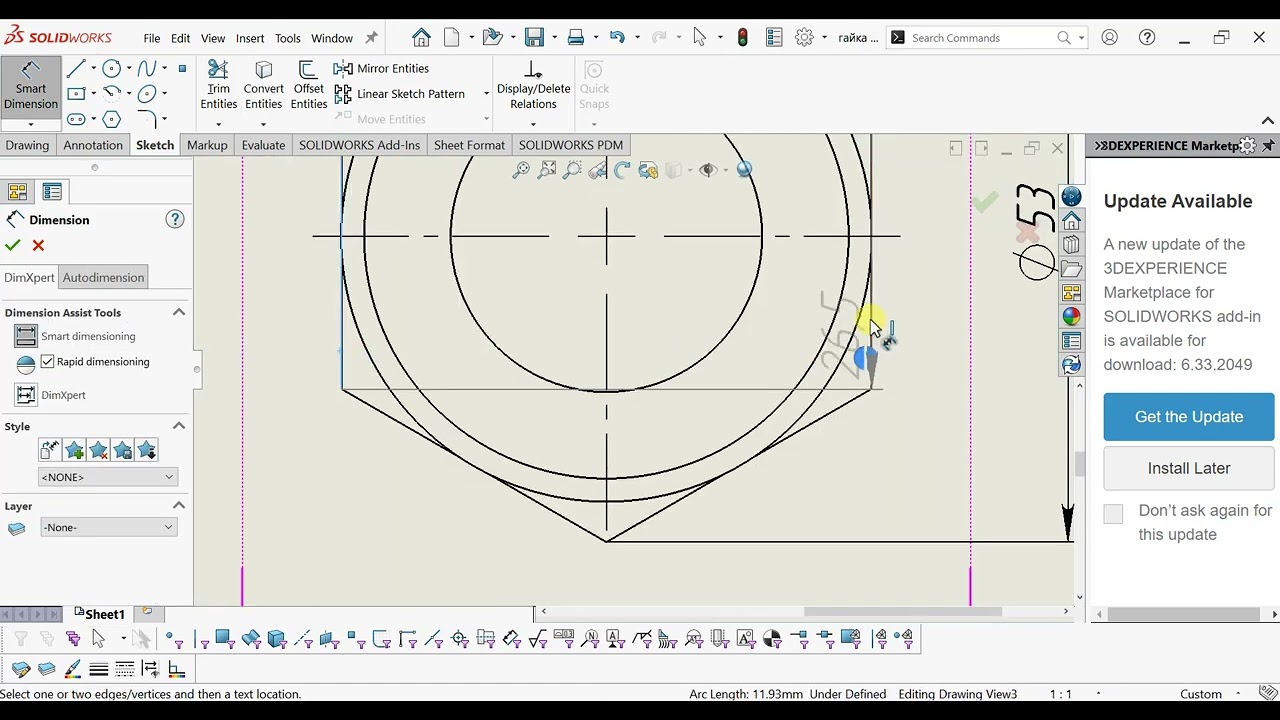
Task: Click the Install Later button
Action: click(x=1189, y=468)
